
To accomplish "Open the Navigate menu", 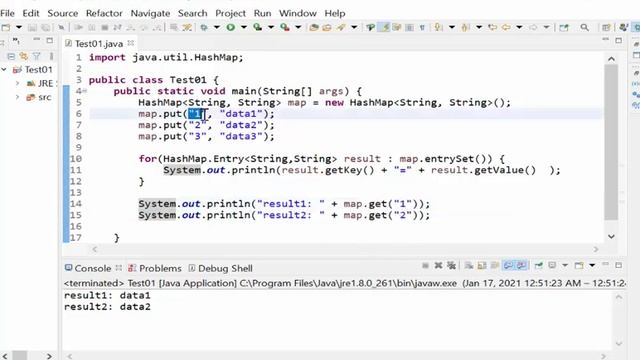I will pyautogui.click(x=150, y=13).
